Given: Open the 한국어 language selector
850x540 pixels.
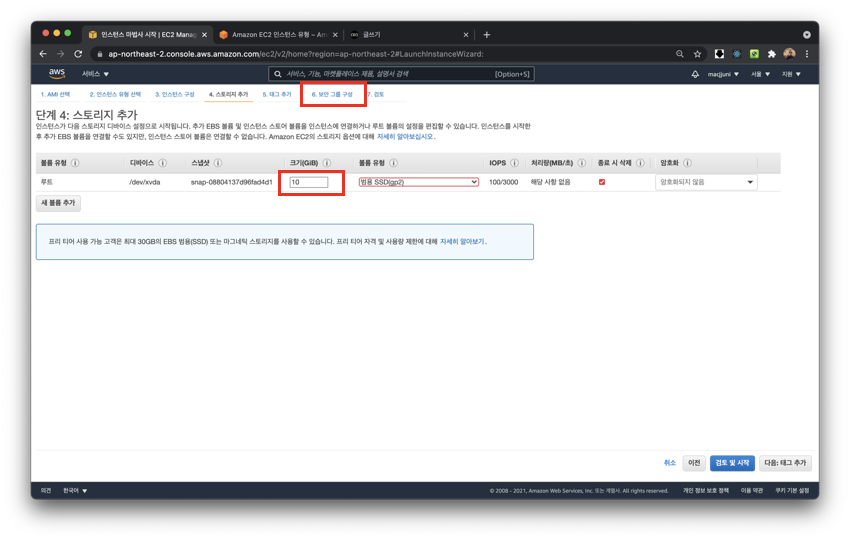Looking at the screenshot, I should 75,491.
